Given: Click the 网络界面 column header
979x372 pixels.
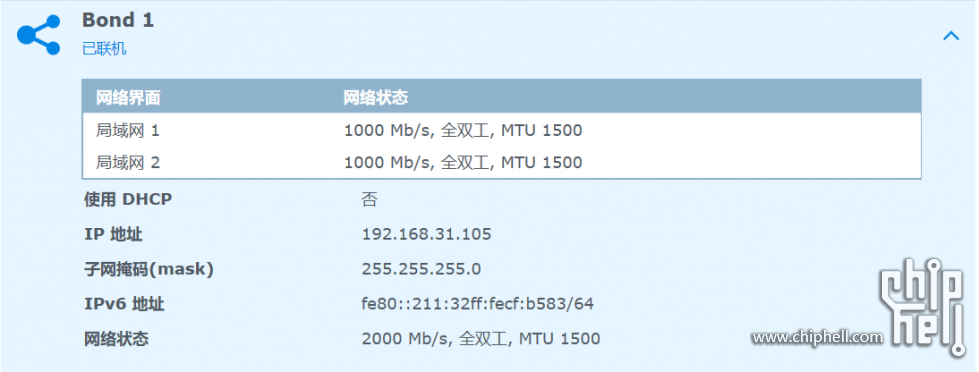Looking at the screenshot, I should [128, 97].
